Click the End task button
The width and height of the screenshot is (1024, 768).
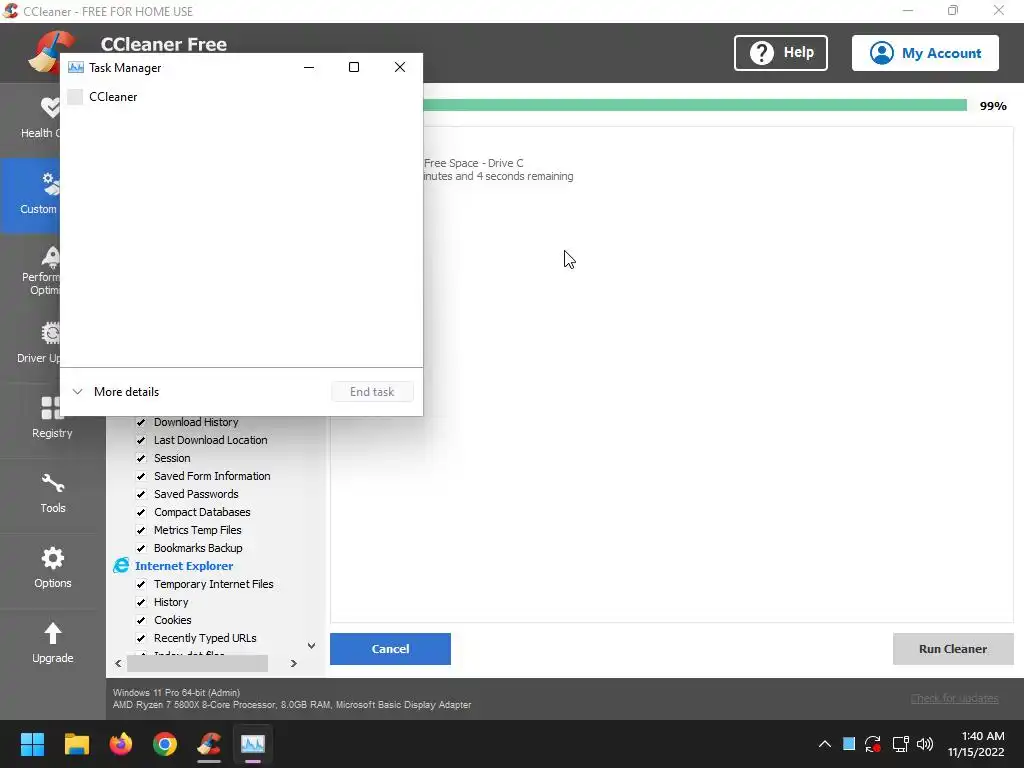372,392
